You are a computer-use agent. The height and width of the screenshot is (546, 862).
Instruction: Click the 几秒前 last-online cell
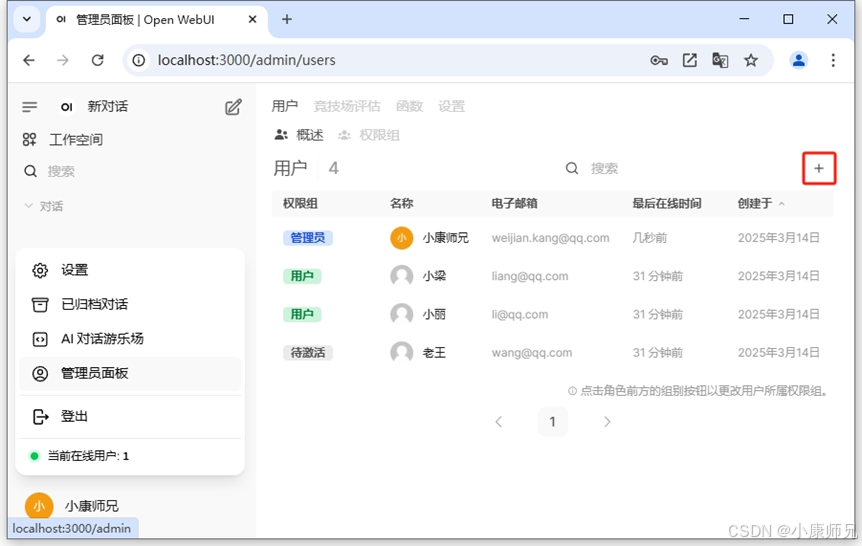[x=649, y=238]
